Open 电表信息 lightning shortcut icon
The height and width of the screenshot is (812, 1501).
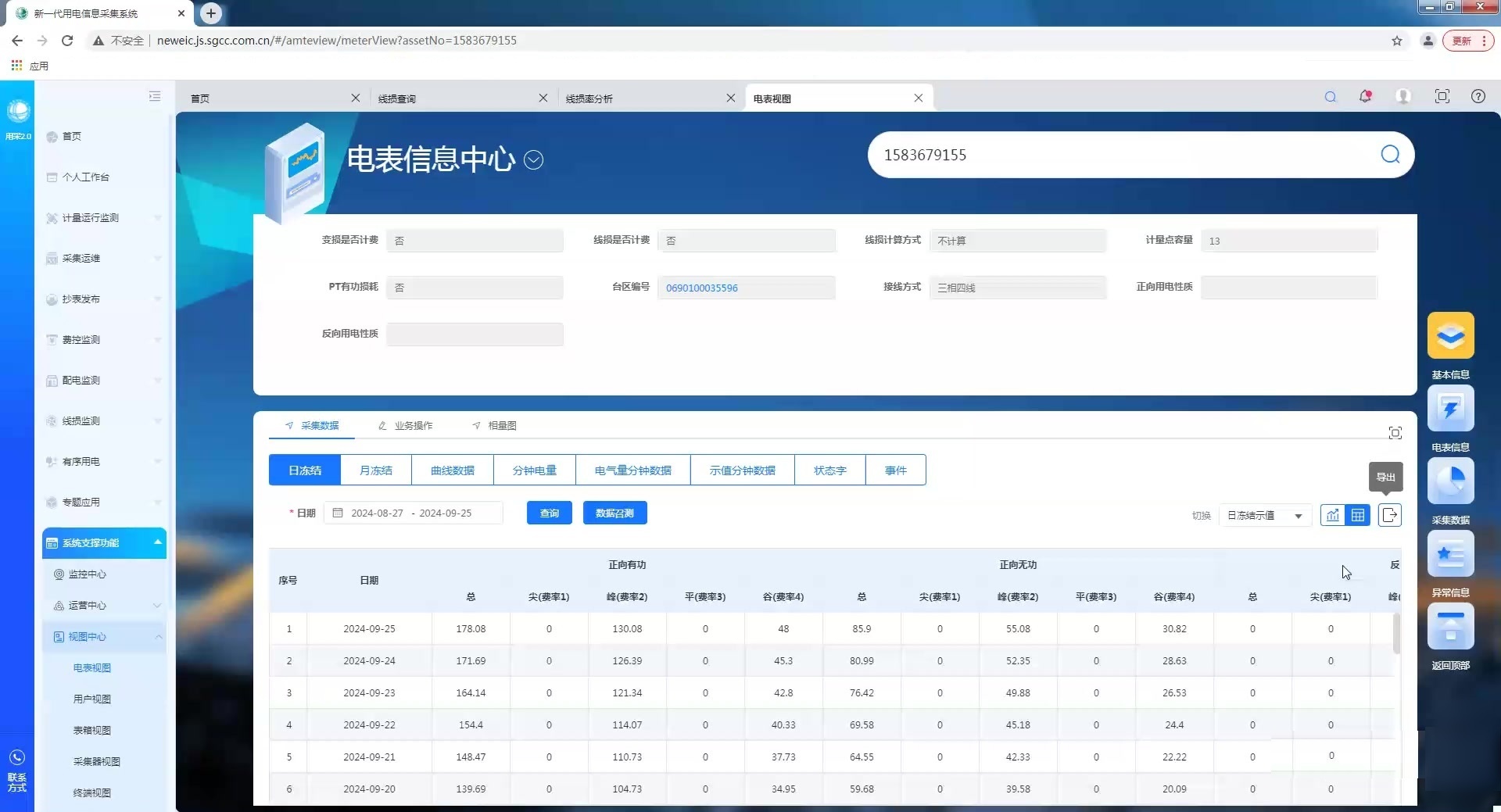1450,409
